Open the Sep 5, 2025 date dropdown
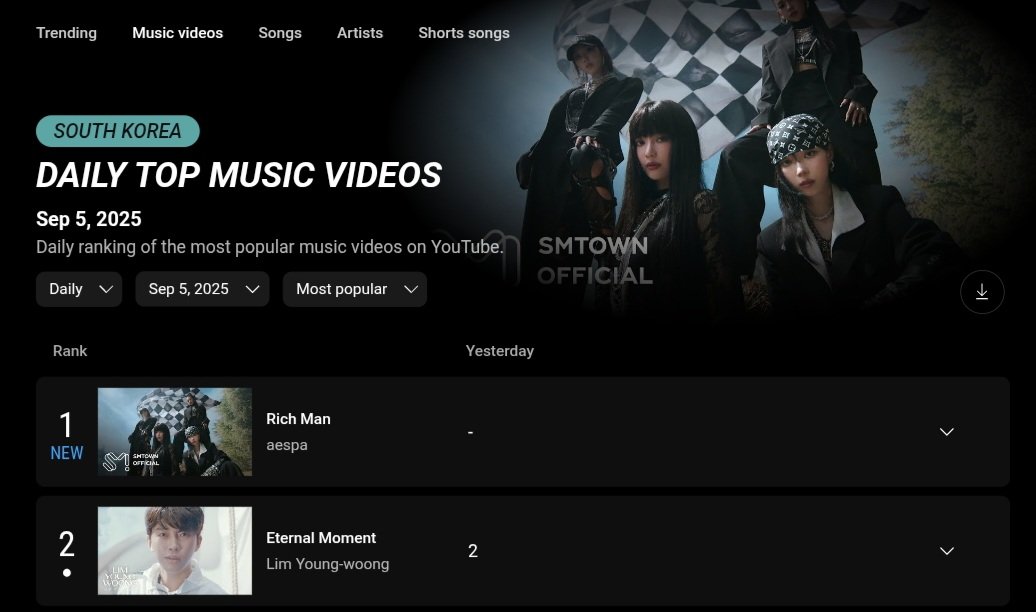 click(202, 289)
